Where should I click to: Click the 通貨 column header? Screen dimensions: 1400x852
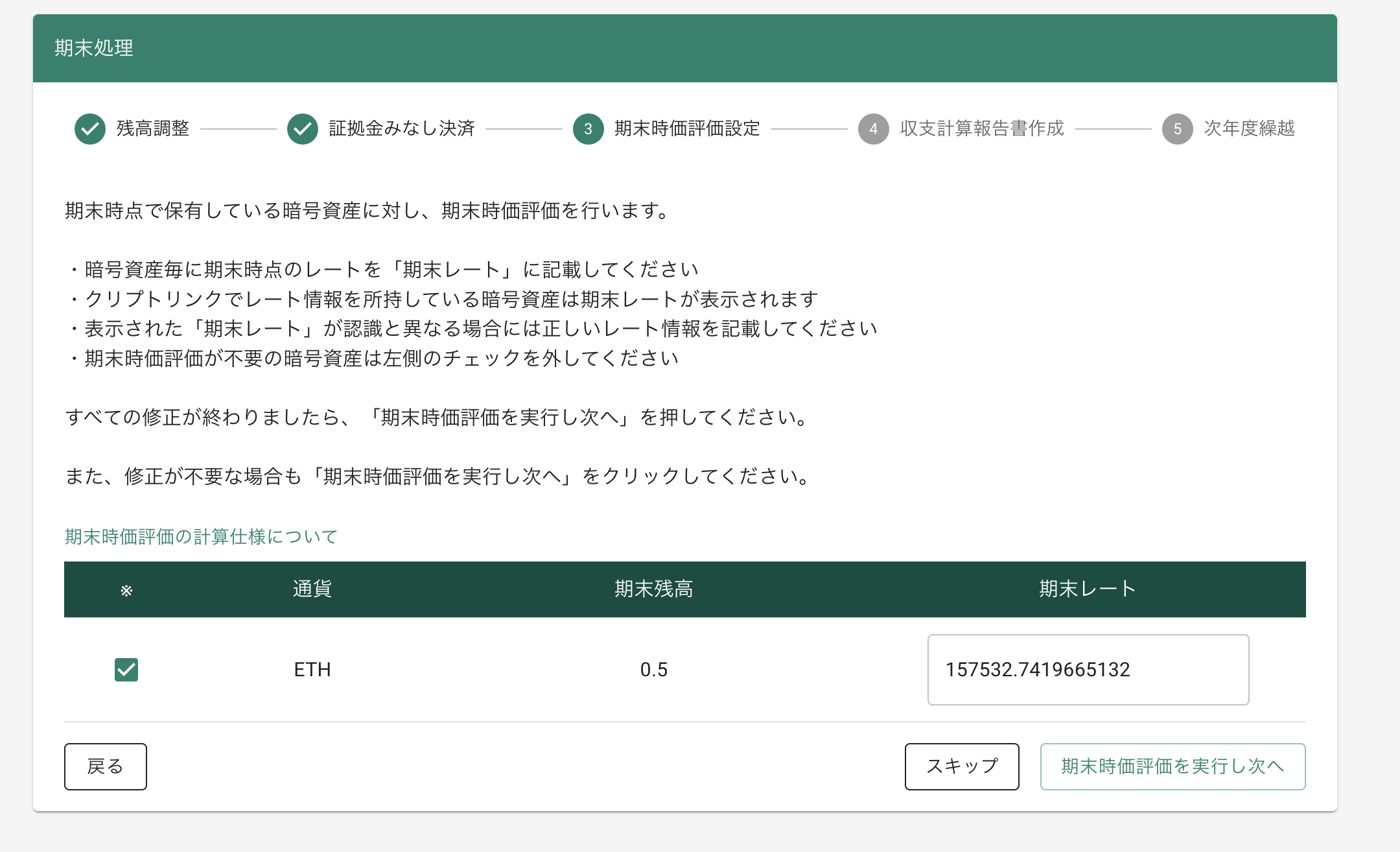click(312, 589)
